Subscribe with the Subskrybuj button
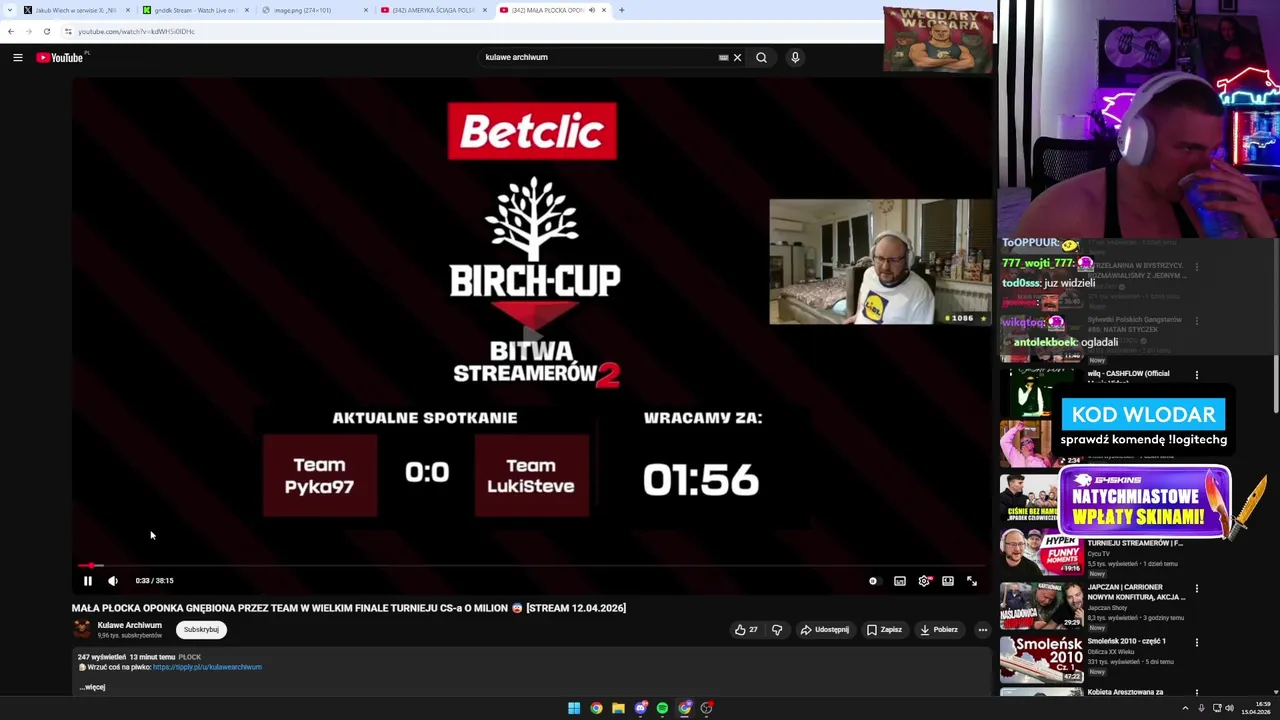This screenshot has width=1280, height=720. (201, 630)
